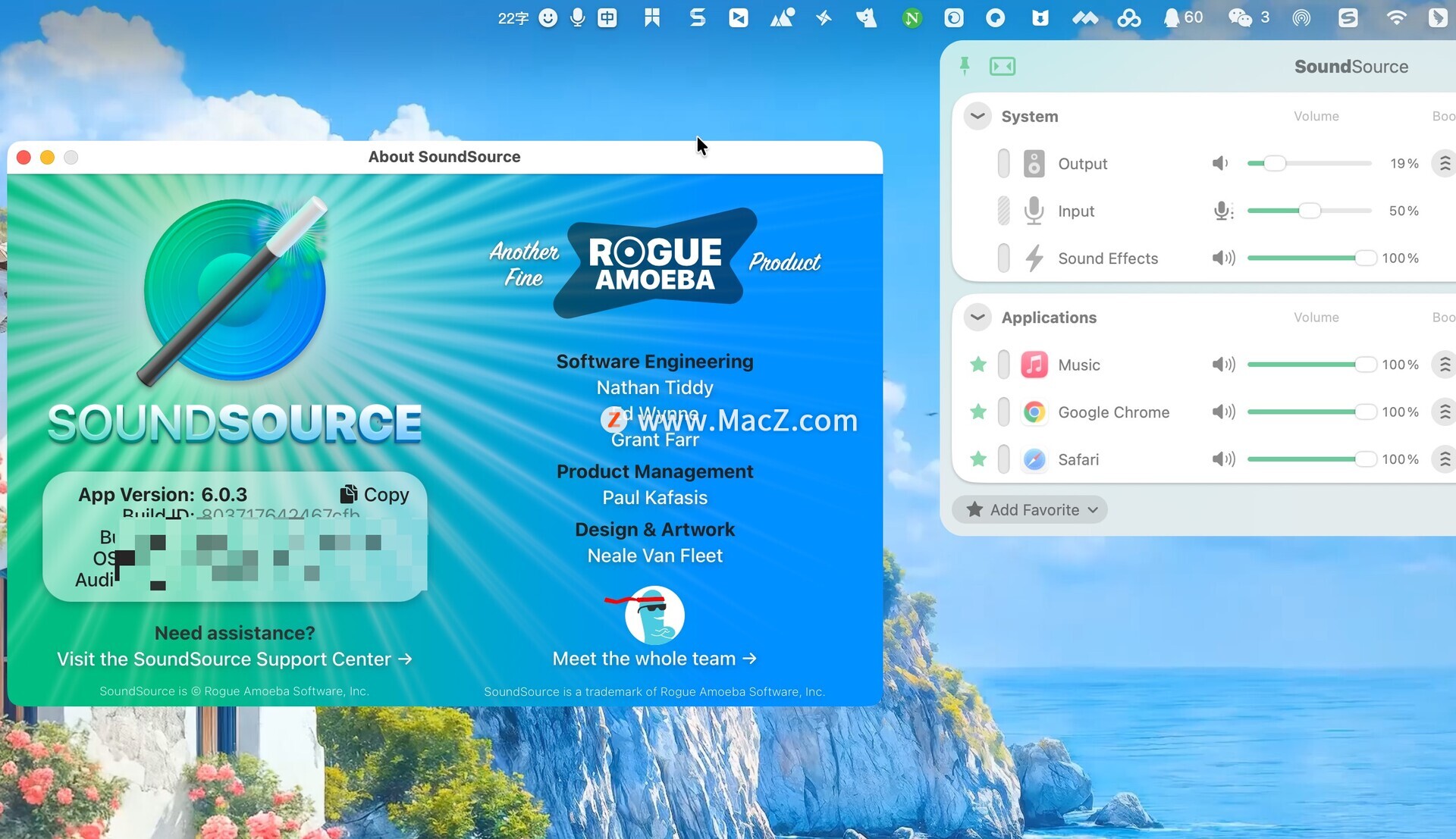The height and width of the screenshot is (839, 1456).
Task: Click the pin icon in SoundSource panel
Action: tap(965, 66)
